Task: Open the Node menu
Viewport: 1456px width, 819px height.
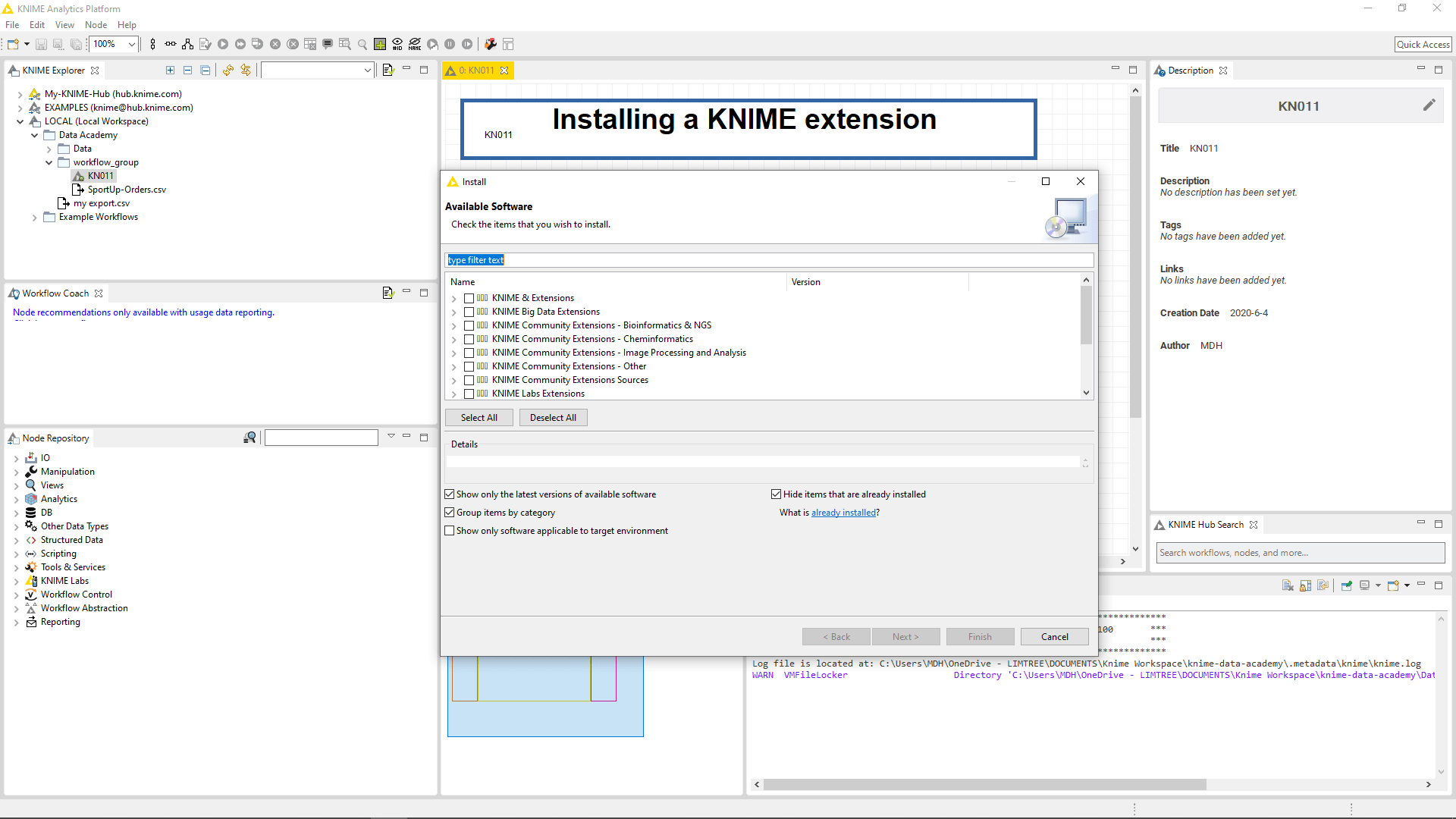Action: pyautogui.click(x=93, y=24)
